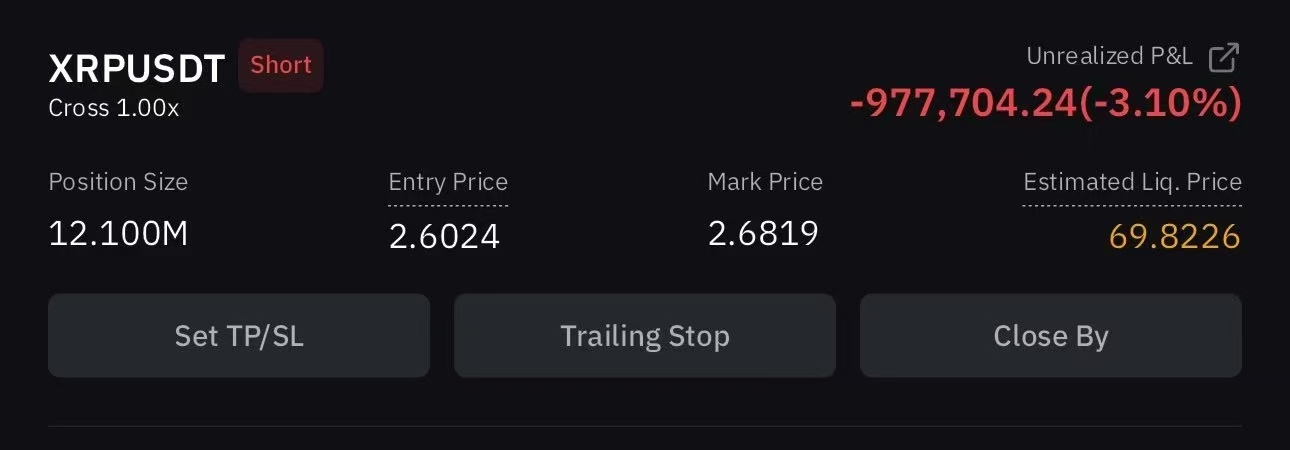This screenshot has width=1290, height=450.
Task: Click the divider line below the buttons
Action: [645, 426]
